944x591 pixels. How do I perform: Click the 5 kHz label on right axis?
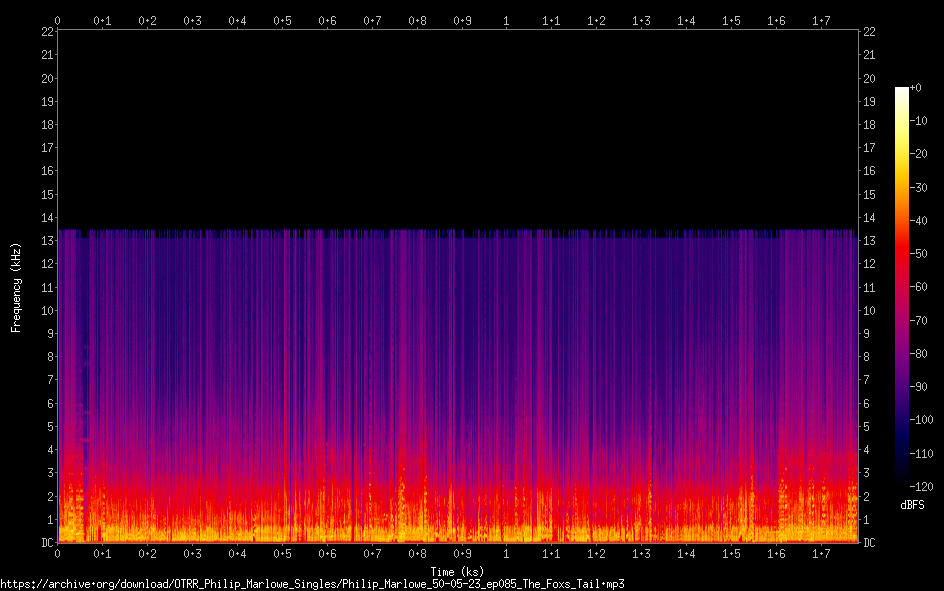[x=866, y=427]
